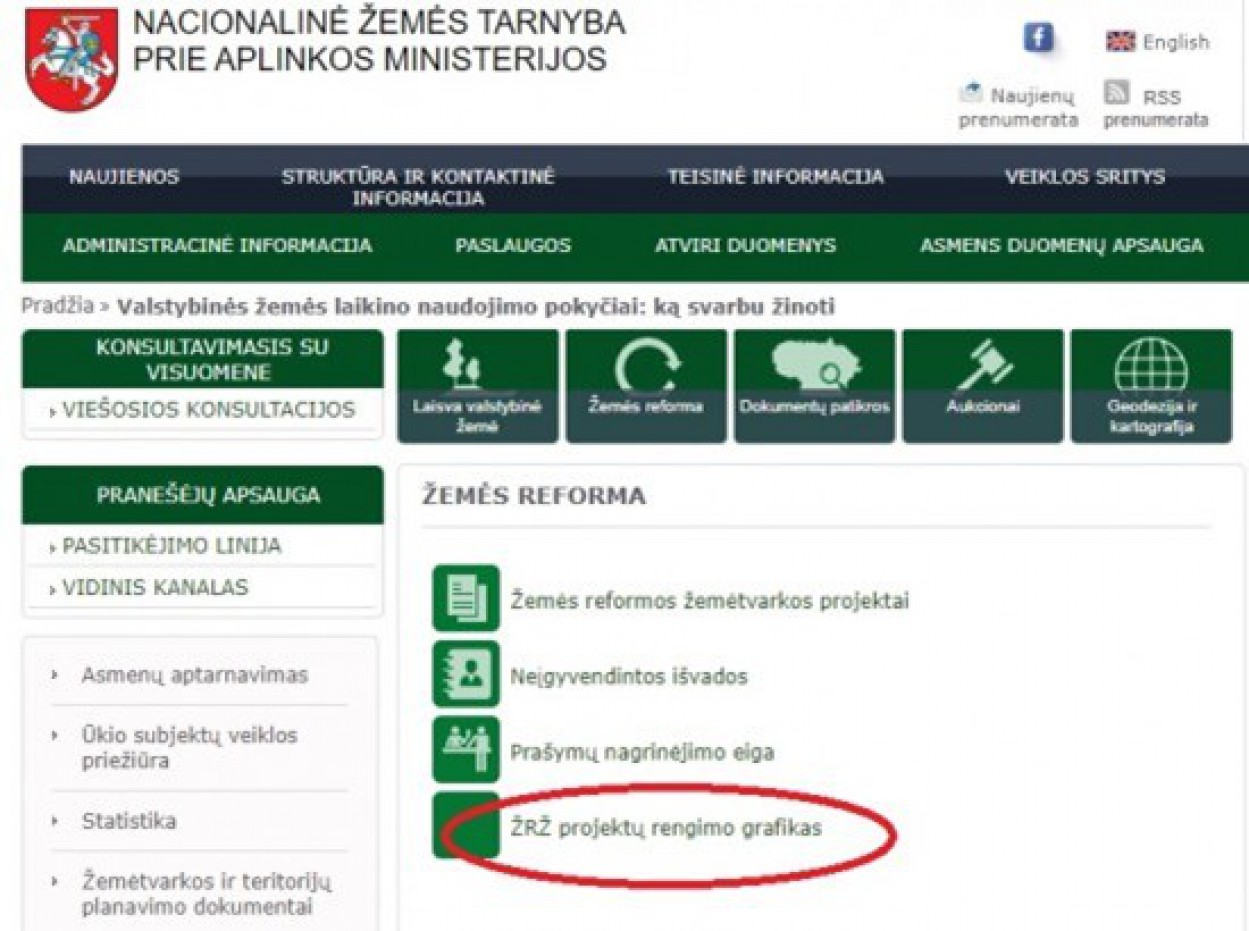The image size is (1249, 931).
Task: Select the Žemės reforma tile icon
Action: tap(646, 370)
